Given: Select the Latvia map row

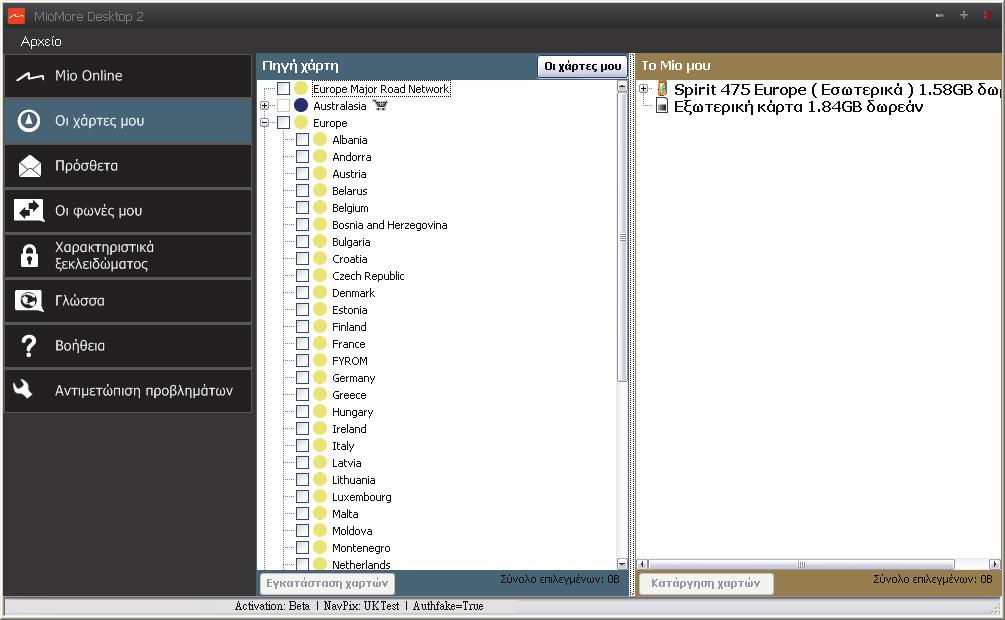Looking at the screenshot, I should point(346,462).
